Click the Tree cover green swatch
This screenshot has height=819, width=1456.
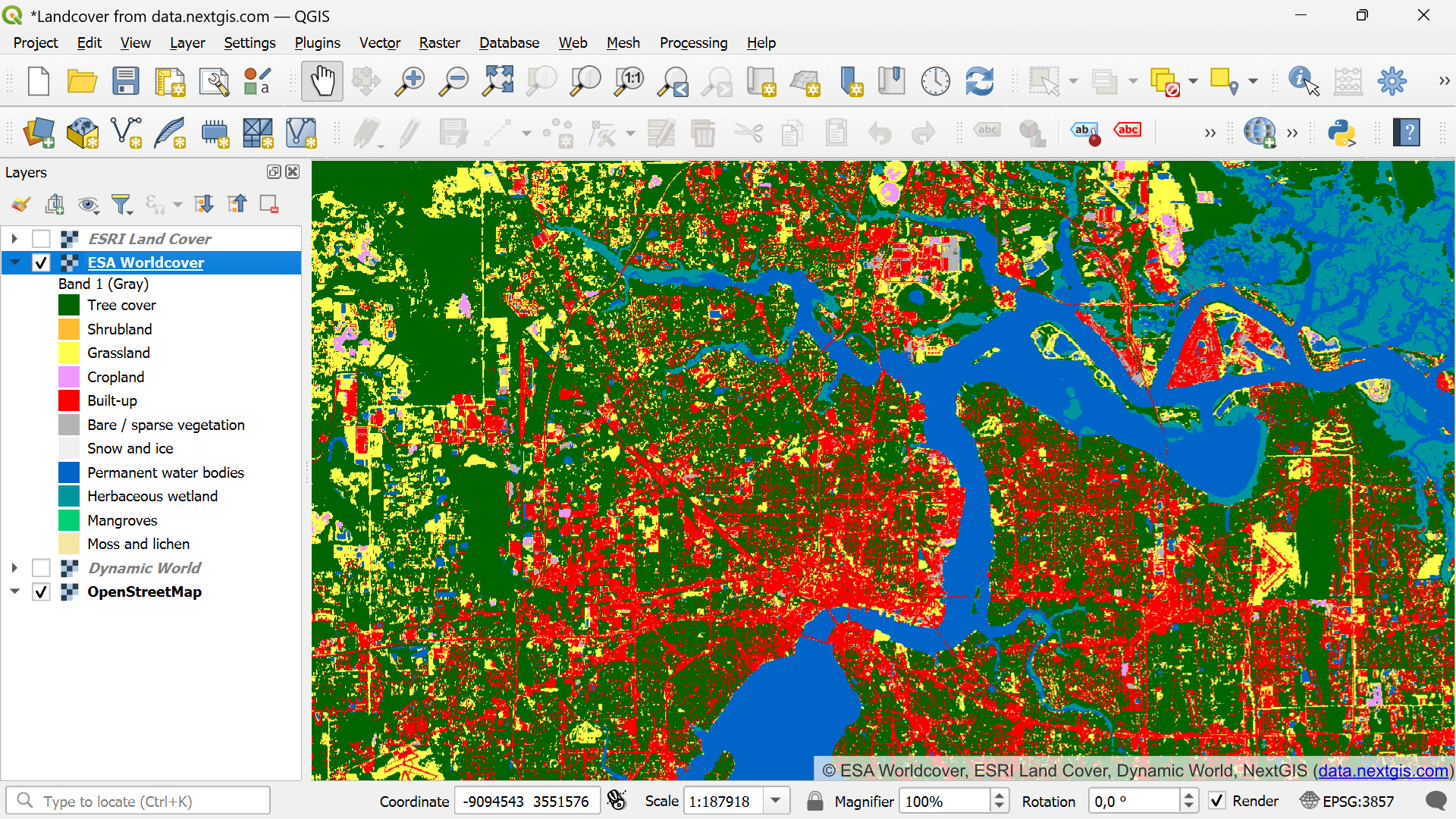click(x=69, y=306)
